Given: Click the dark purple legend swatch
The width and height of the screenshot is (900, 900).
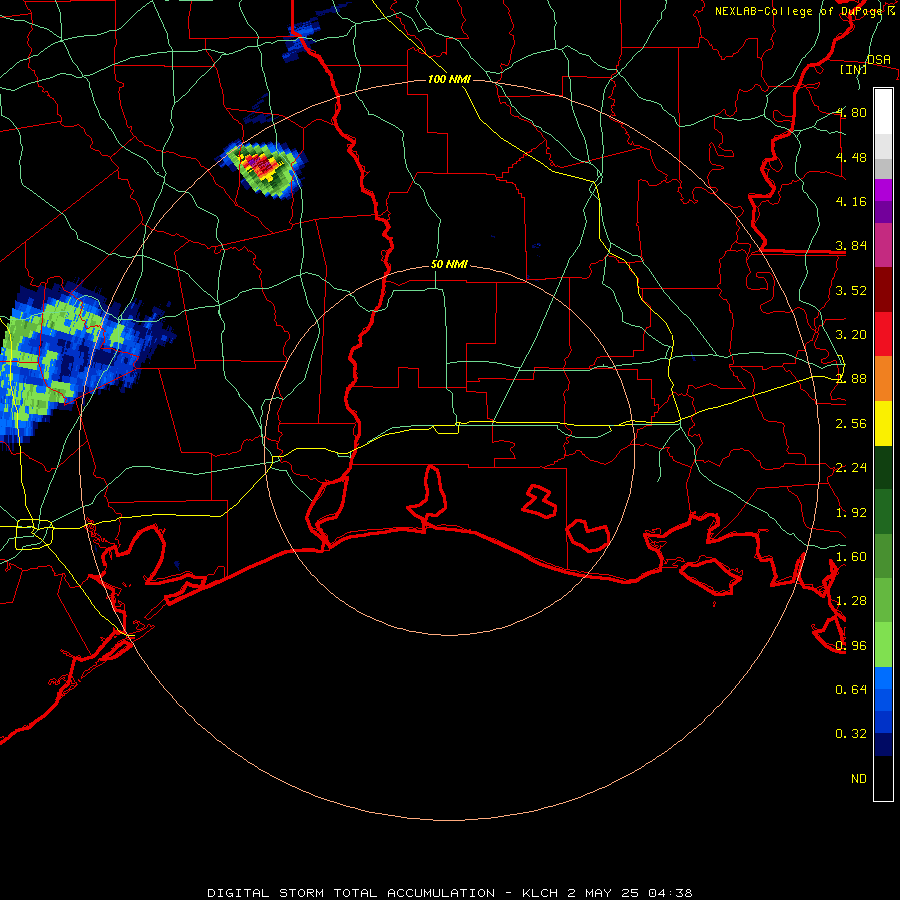Looking at the screenshot, I should pyautogui.click(x=883, y=212).
